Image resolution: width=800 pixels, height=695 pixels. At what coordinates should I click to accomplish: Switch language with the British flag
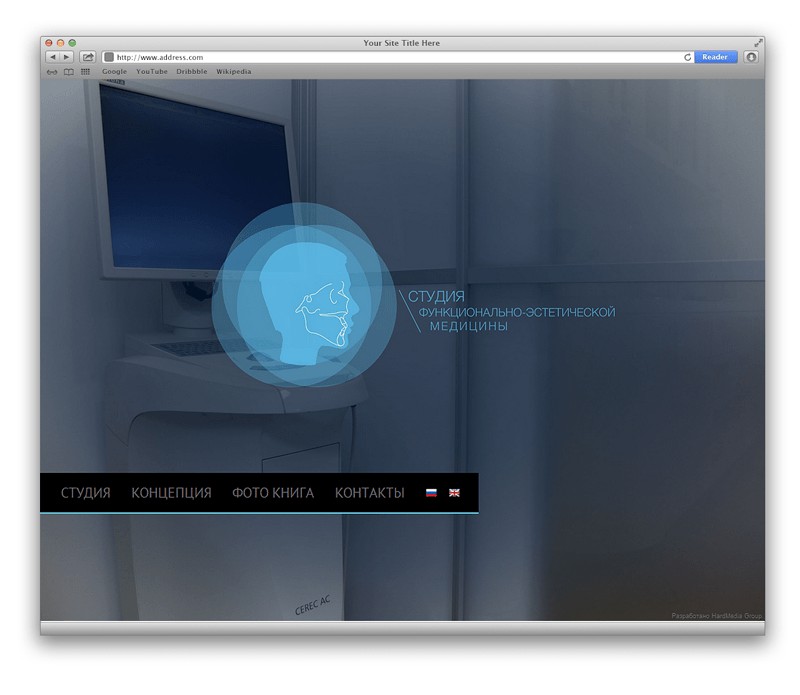tap(454, 492)
